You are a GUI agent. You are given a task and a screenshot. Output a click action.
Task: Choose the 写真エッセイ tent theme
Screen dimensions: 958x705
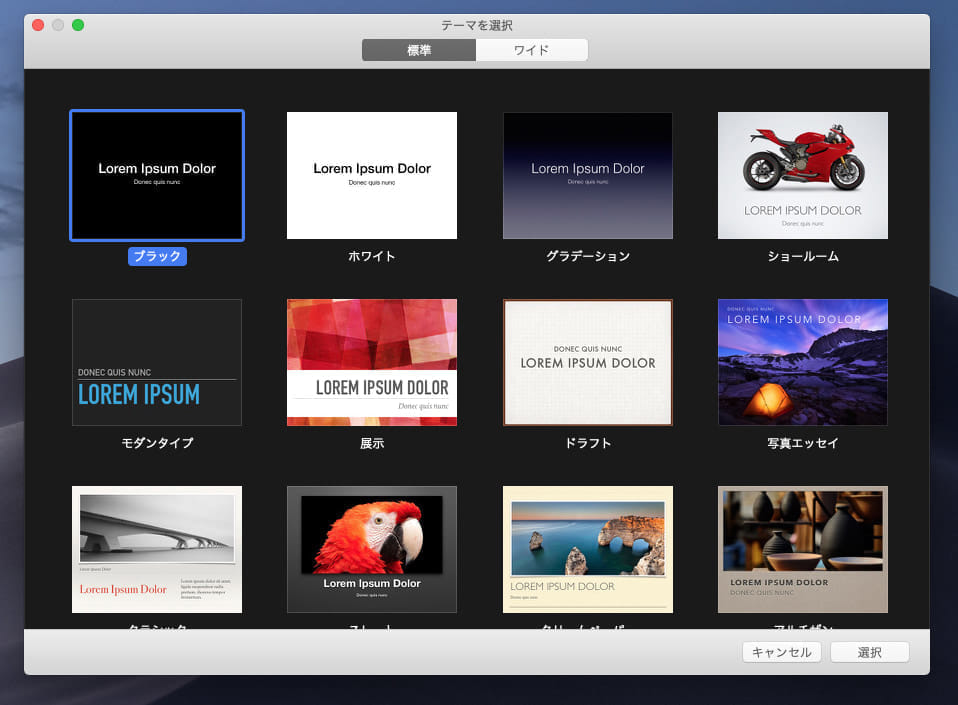803,362
